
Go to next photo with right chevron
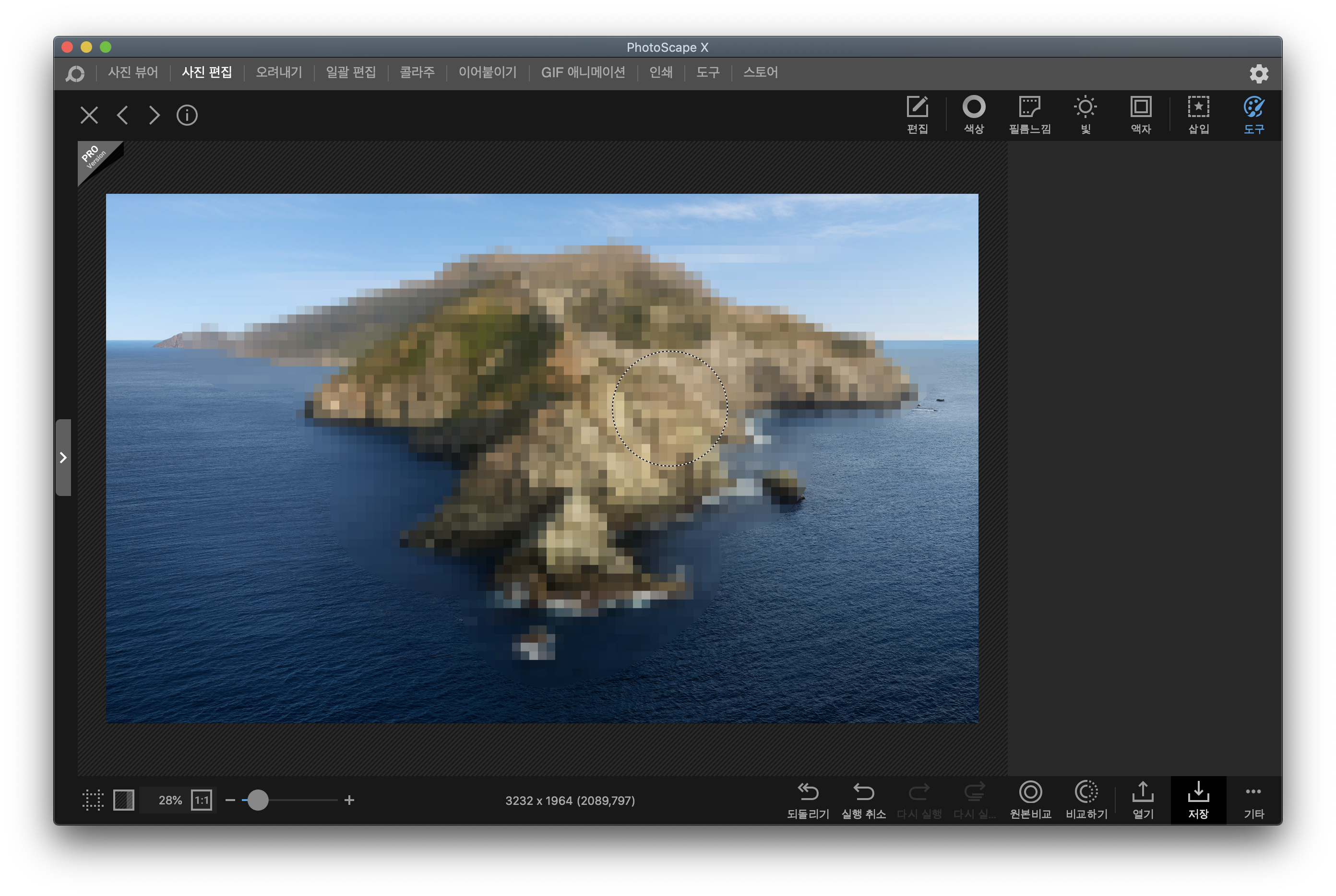(155, 116)
